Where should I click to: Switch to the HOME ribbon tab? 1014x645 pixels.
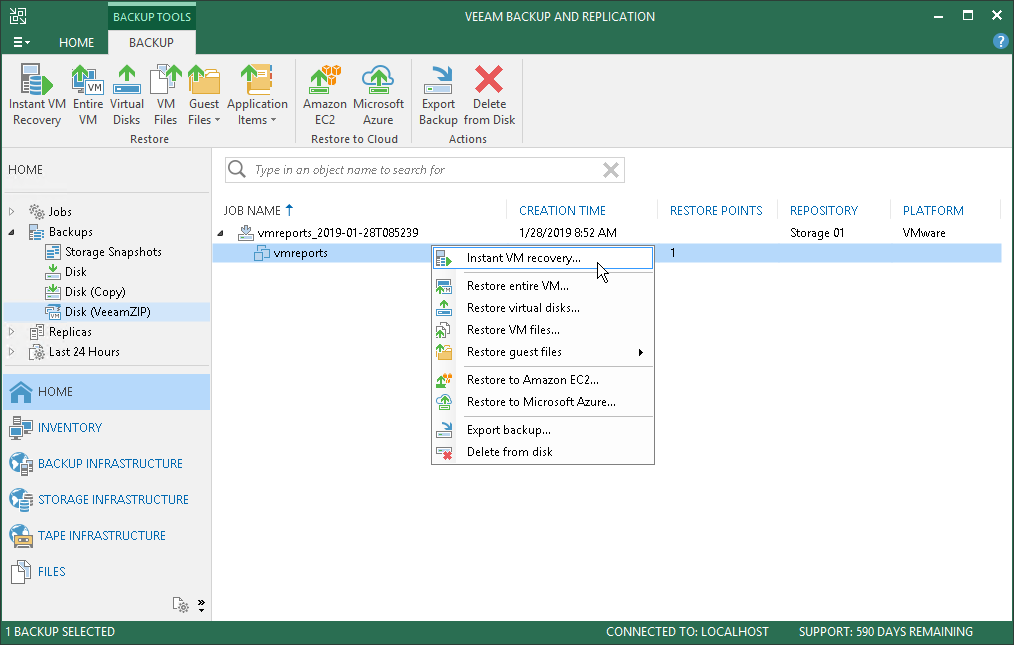pyautogui.click(x=76, y=43)
